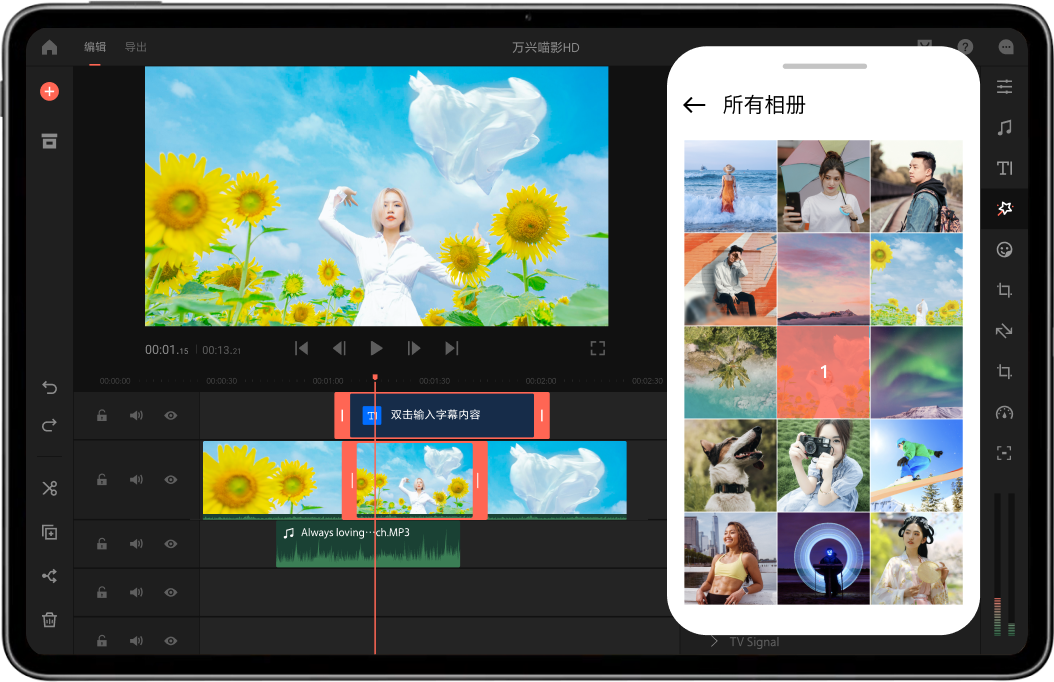Go back from 所有相册 album view
The image size is (1054, 682).
696,104
